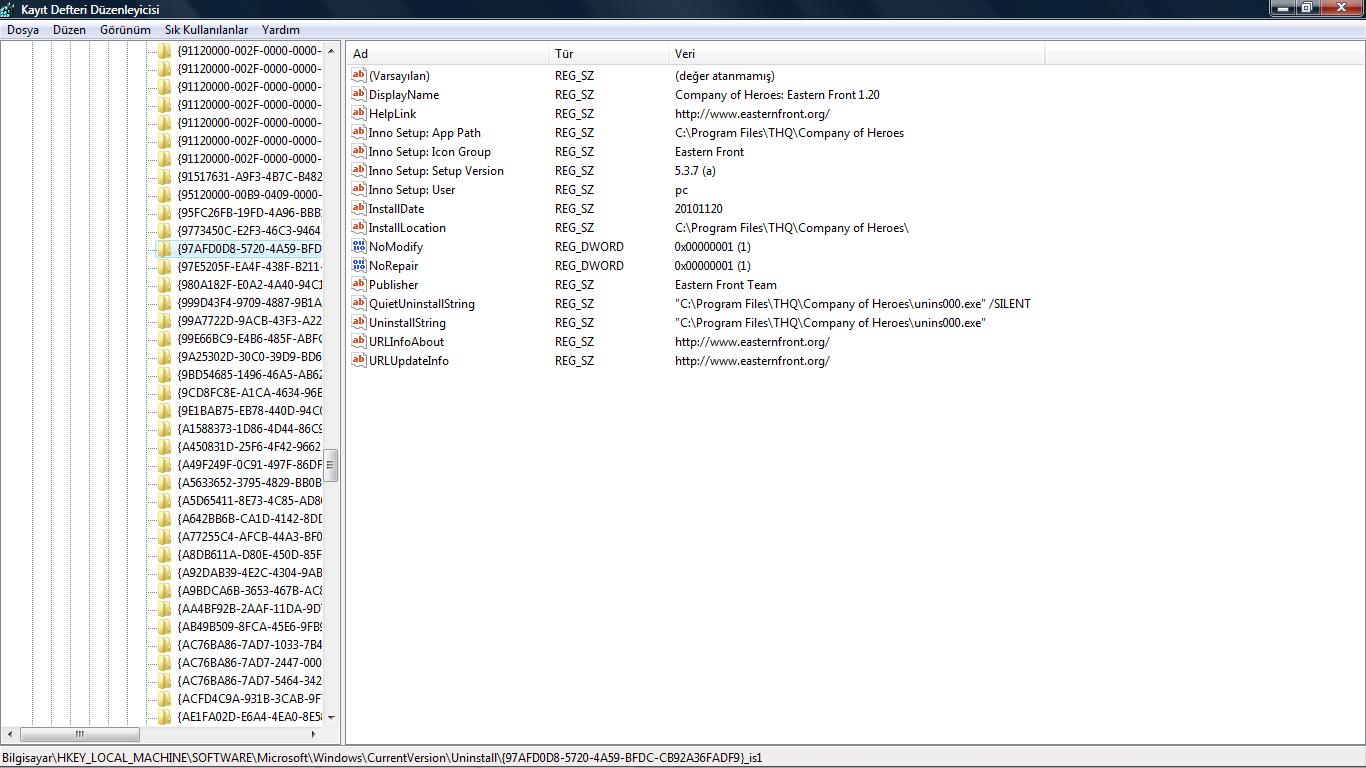Click the folder icon of key {9BD54685-1496
The image size is (1366, 768).
(x=165, y=374)
